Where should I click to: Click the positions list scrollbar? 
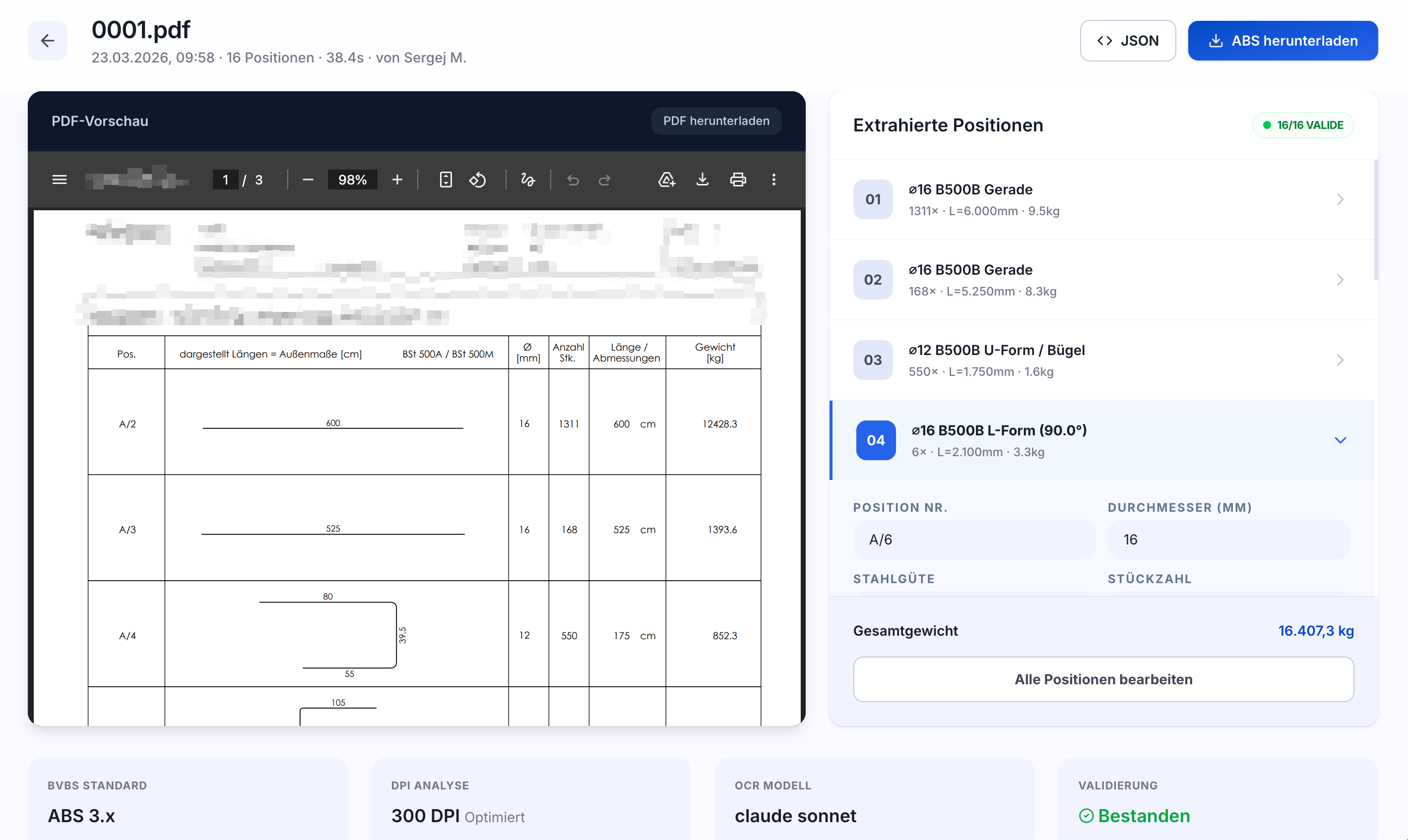[1376, 221]
